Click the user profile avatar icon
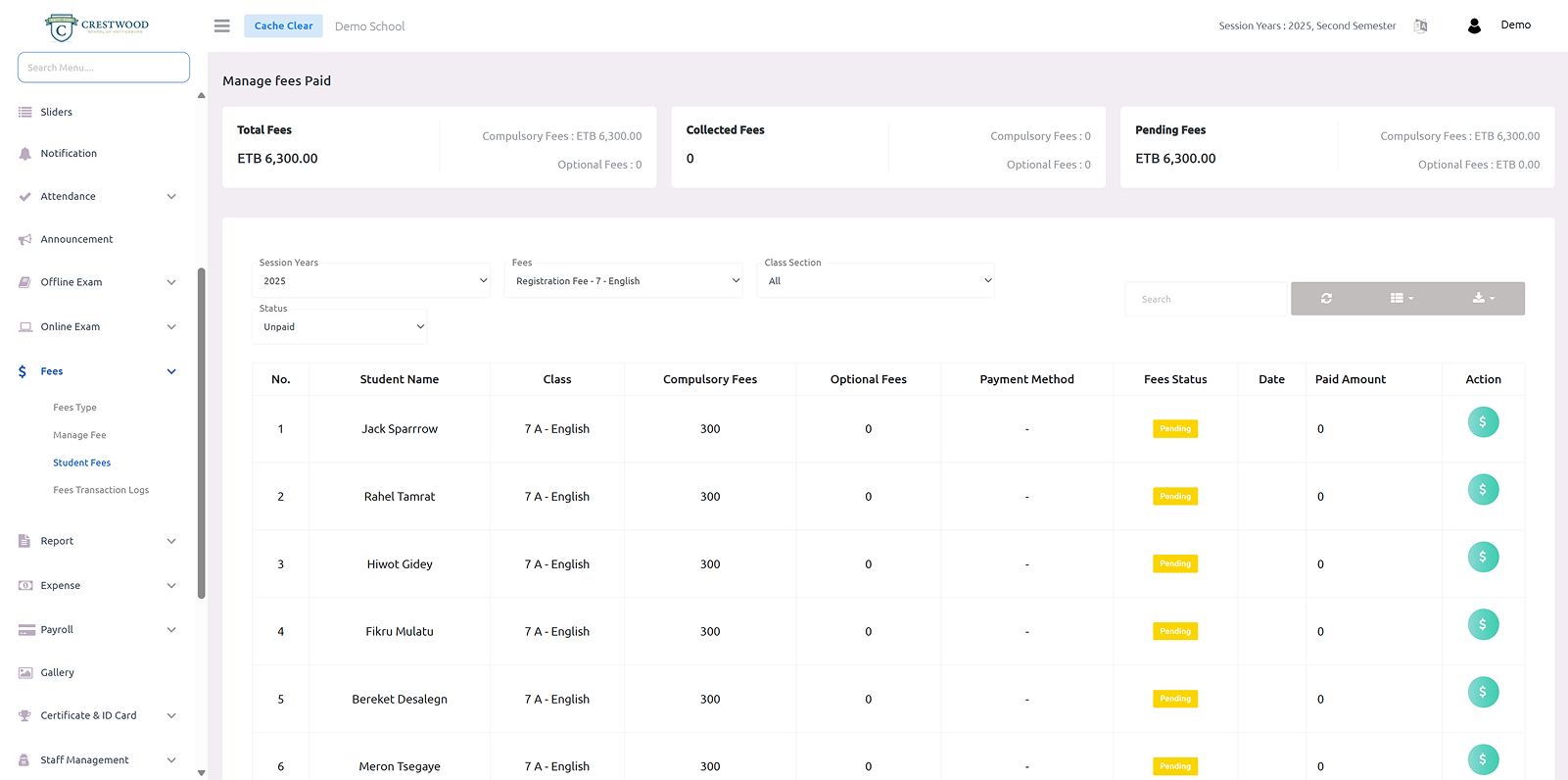This screenshot has width=1568, height=780. 1474,26
